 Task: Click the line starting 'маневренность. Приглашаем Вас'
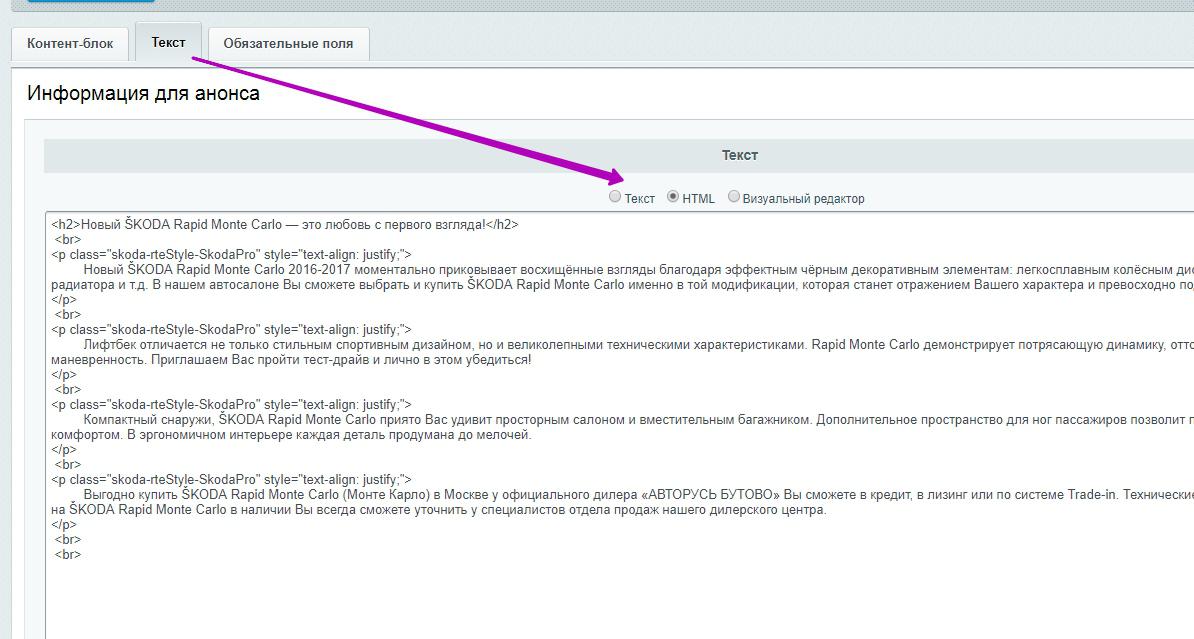(x=291, y=359)
